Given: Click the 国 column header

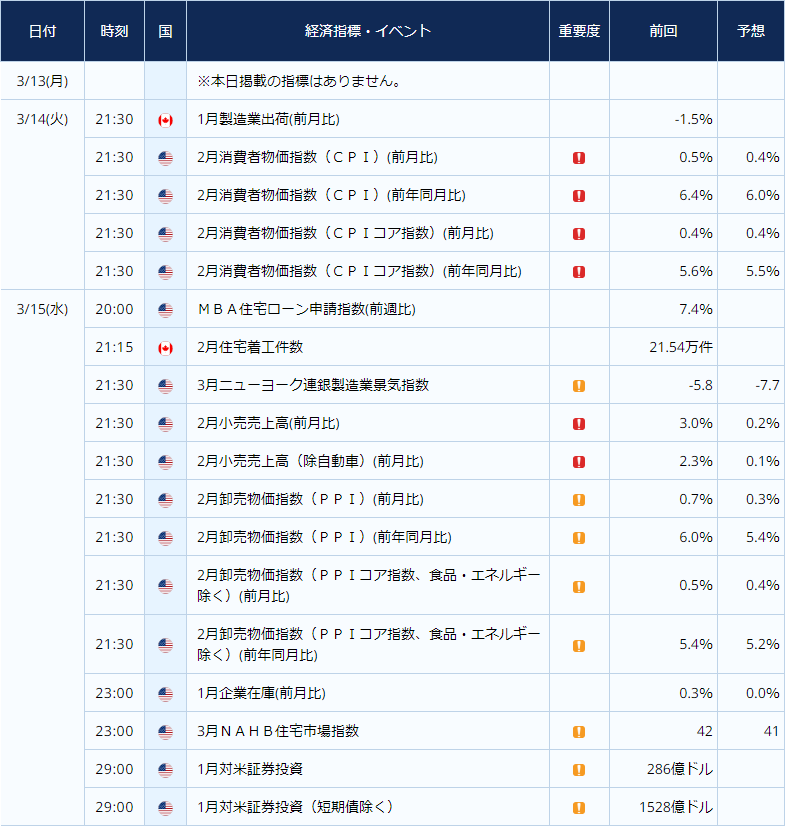Looking at the screenshot, I should tap(165, 31).
